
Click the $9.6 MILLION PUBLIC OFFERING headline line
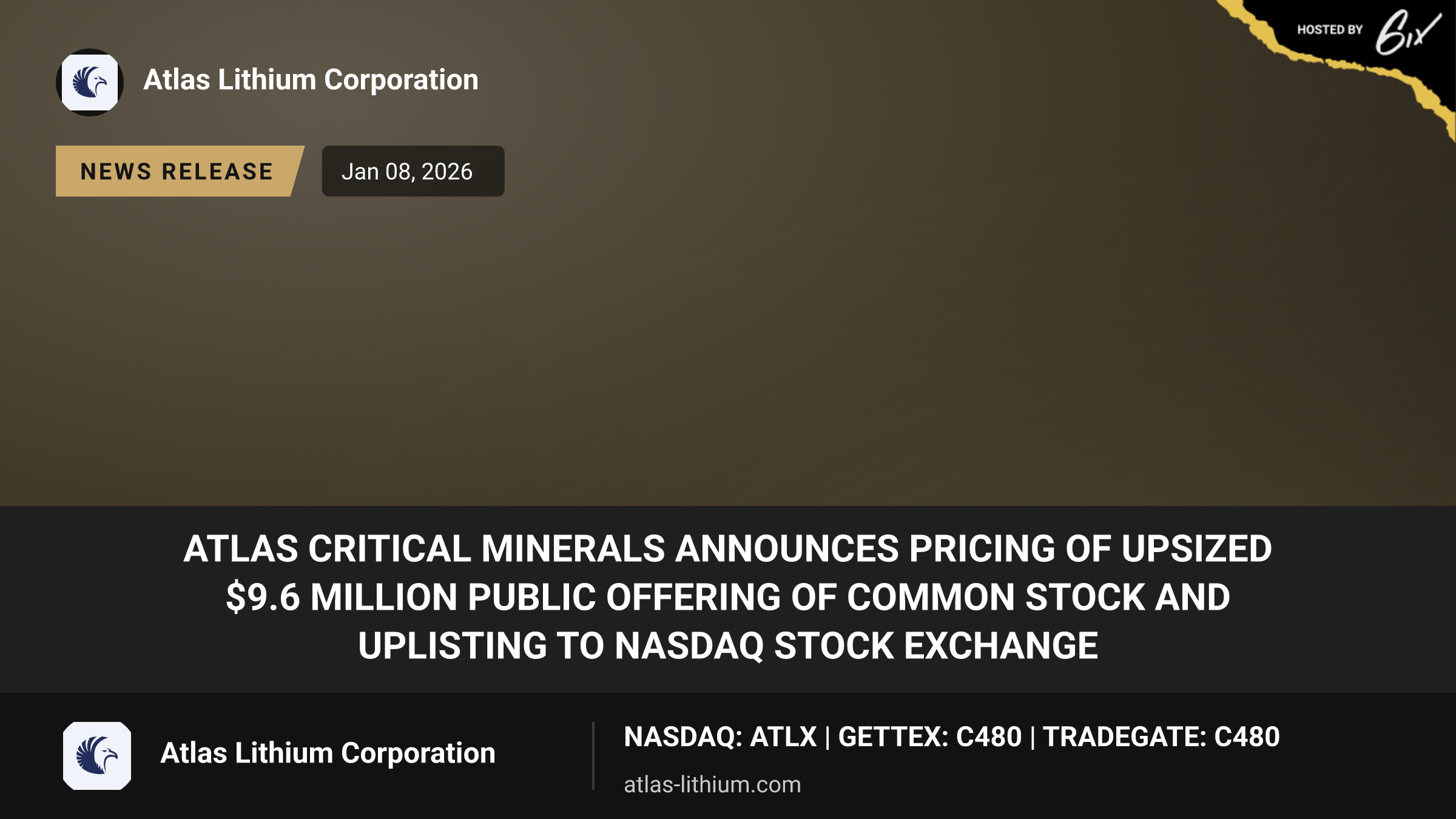coord(728,598)
